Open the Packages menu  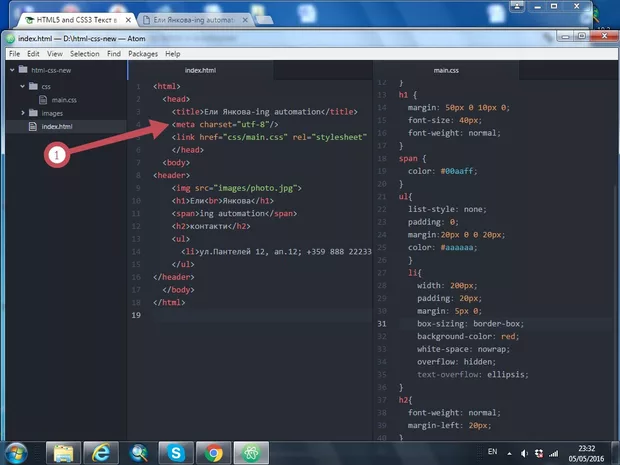coord(143,53)
